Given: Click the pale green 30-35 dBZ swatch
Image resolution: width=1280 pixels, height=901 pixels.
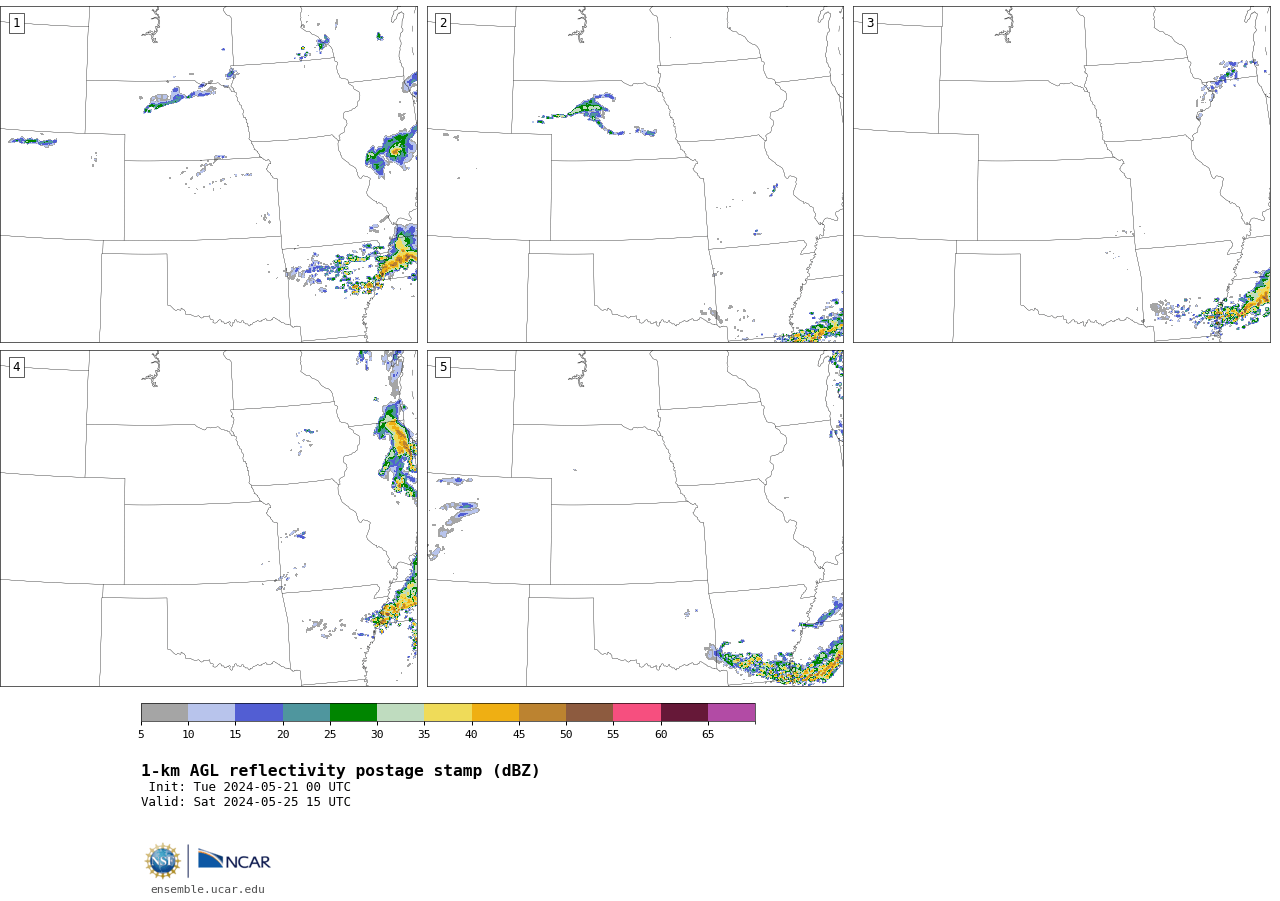Looking at the screenshot, I should click(400, 712).
